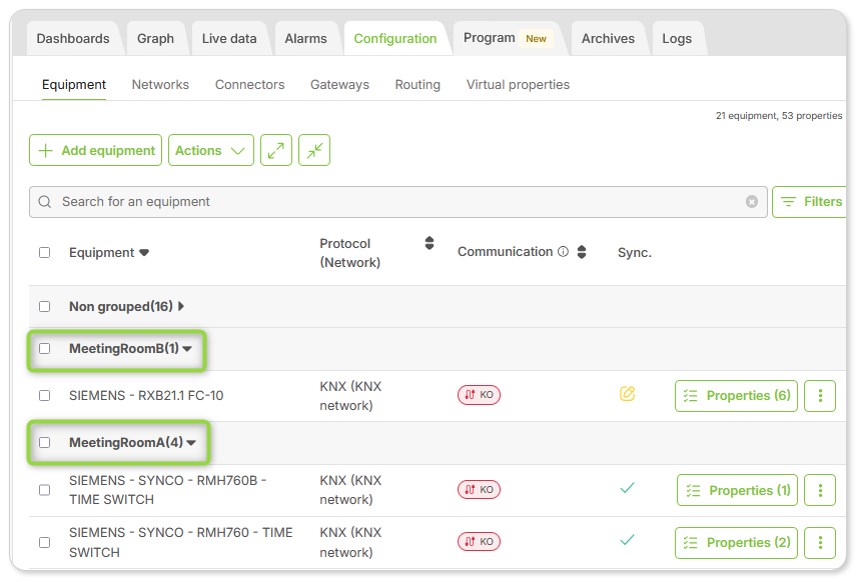Click the 21 equipment, 53 properties text

point(779,116)
